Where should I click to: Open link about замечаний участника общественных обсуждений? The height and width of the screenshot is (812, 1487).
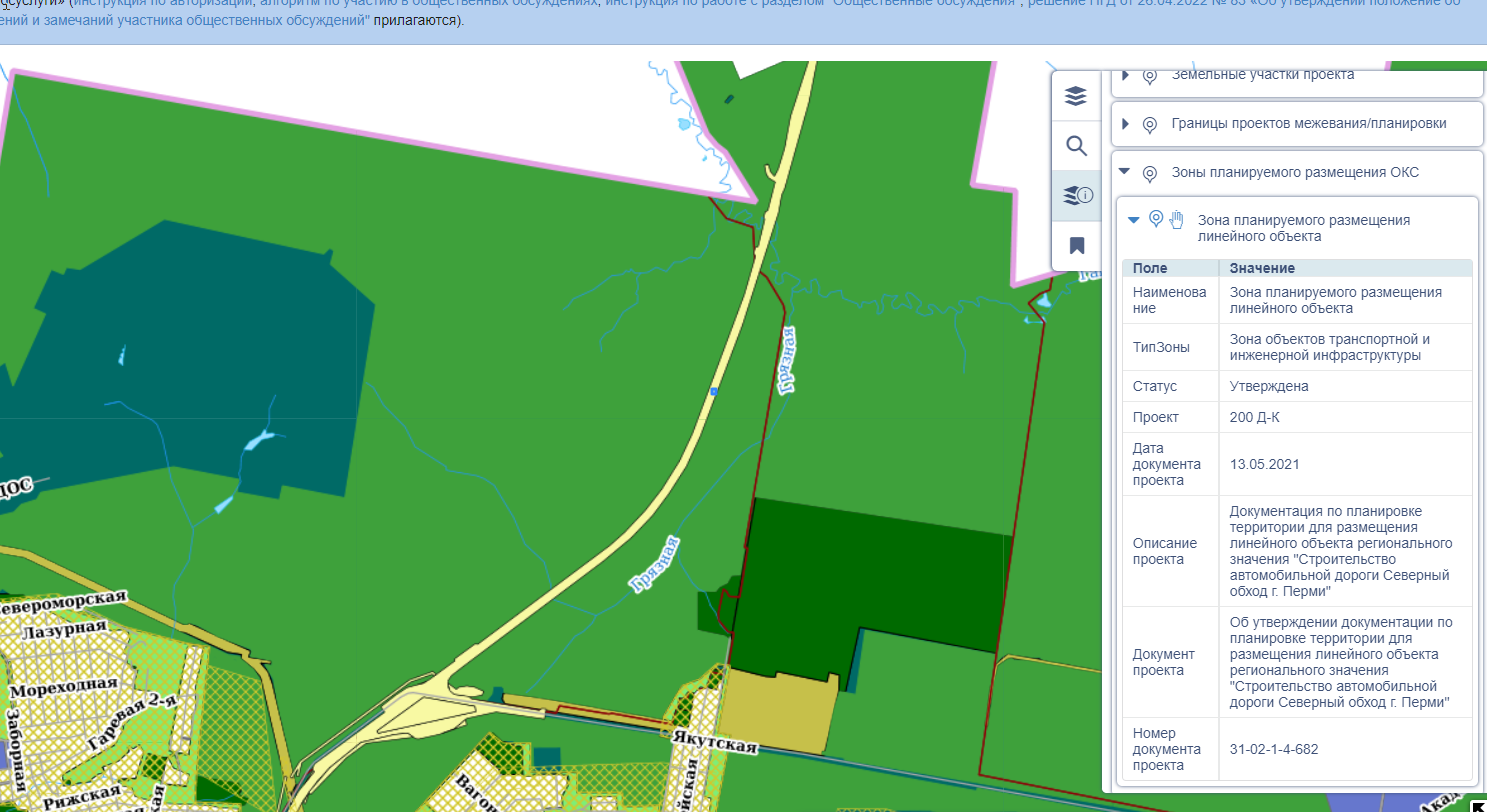point(183,21)
